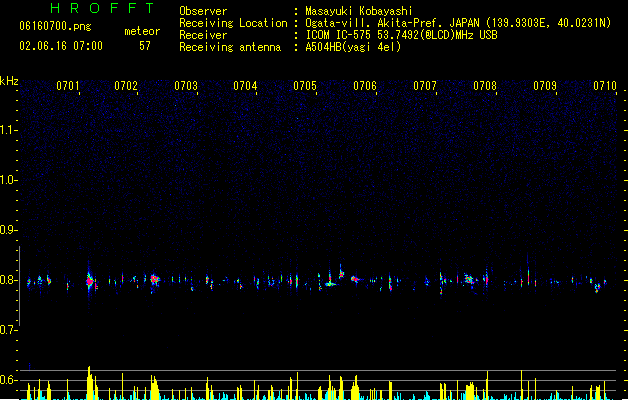Click the 1.1 frequency axis label
The image size is (629, 400).
pyautogui.click(x=8, y=130)
